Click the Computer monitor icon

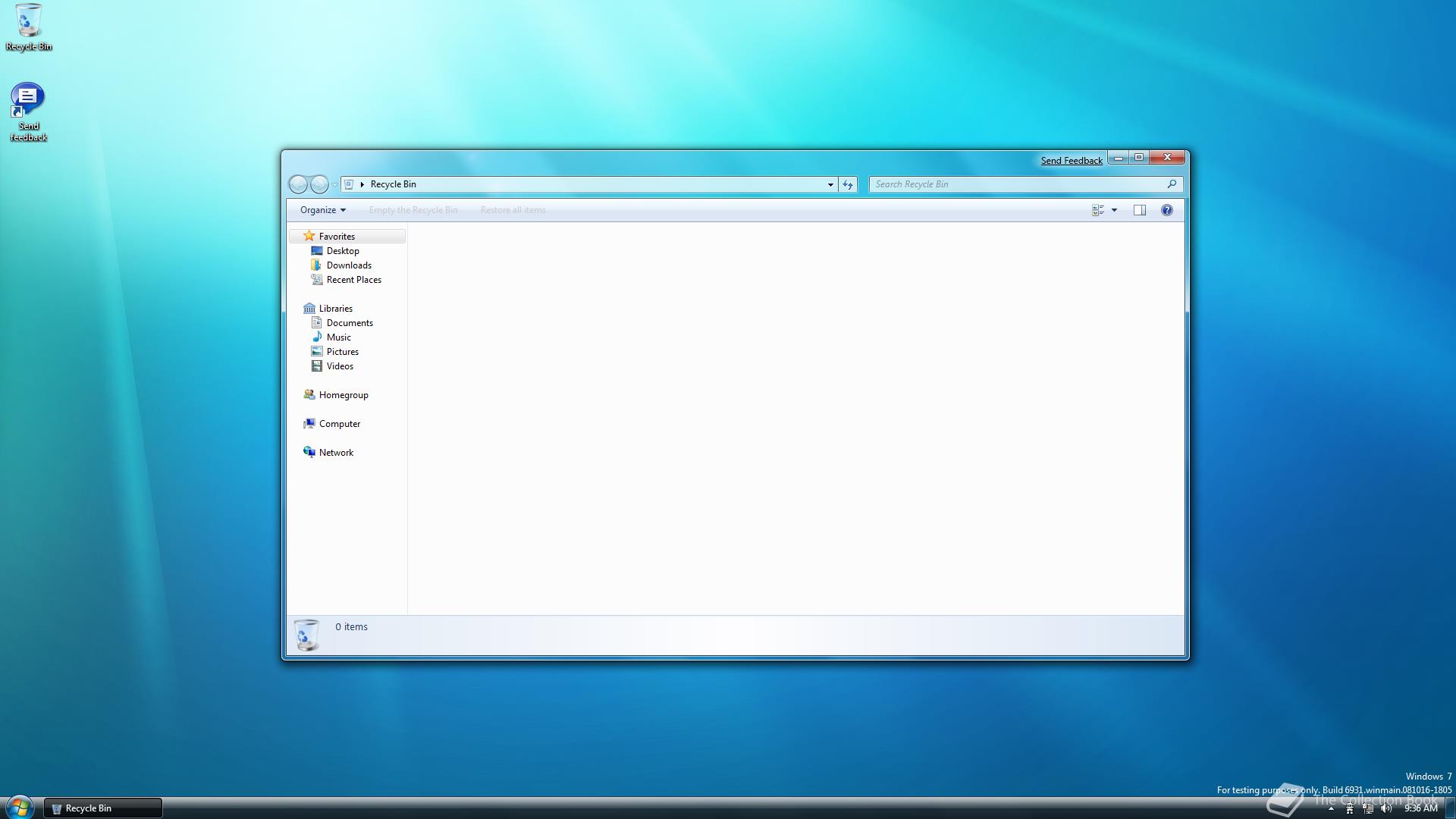309,423
